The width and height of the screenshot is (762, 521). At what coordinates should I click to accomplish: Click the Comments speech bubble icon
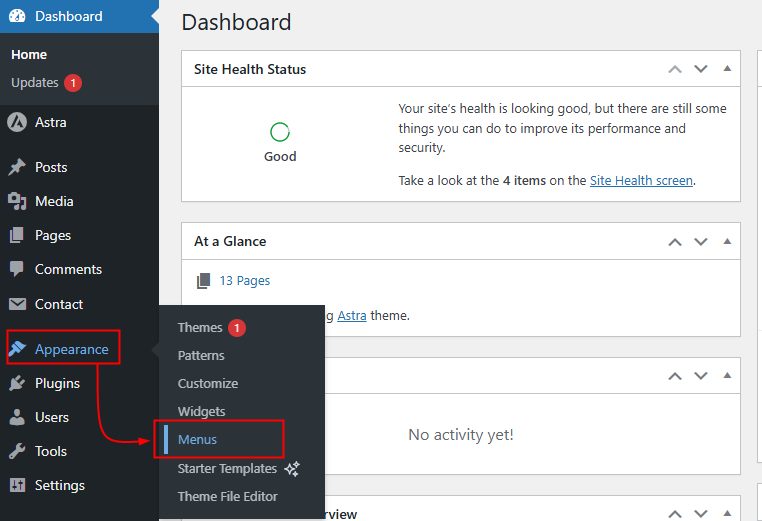click(x=17, y=269)
